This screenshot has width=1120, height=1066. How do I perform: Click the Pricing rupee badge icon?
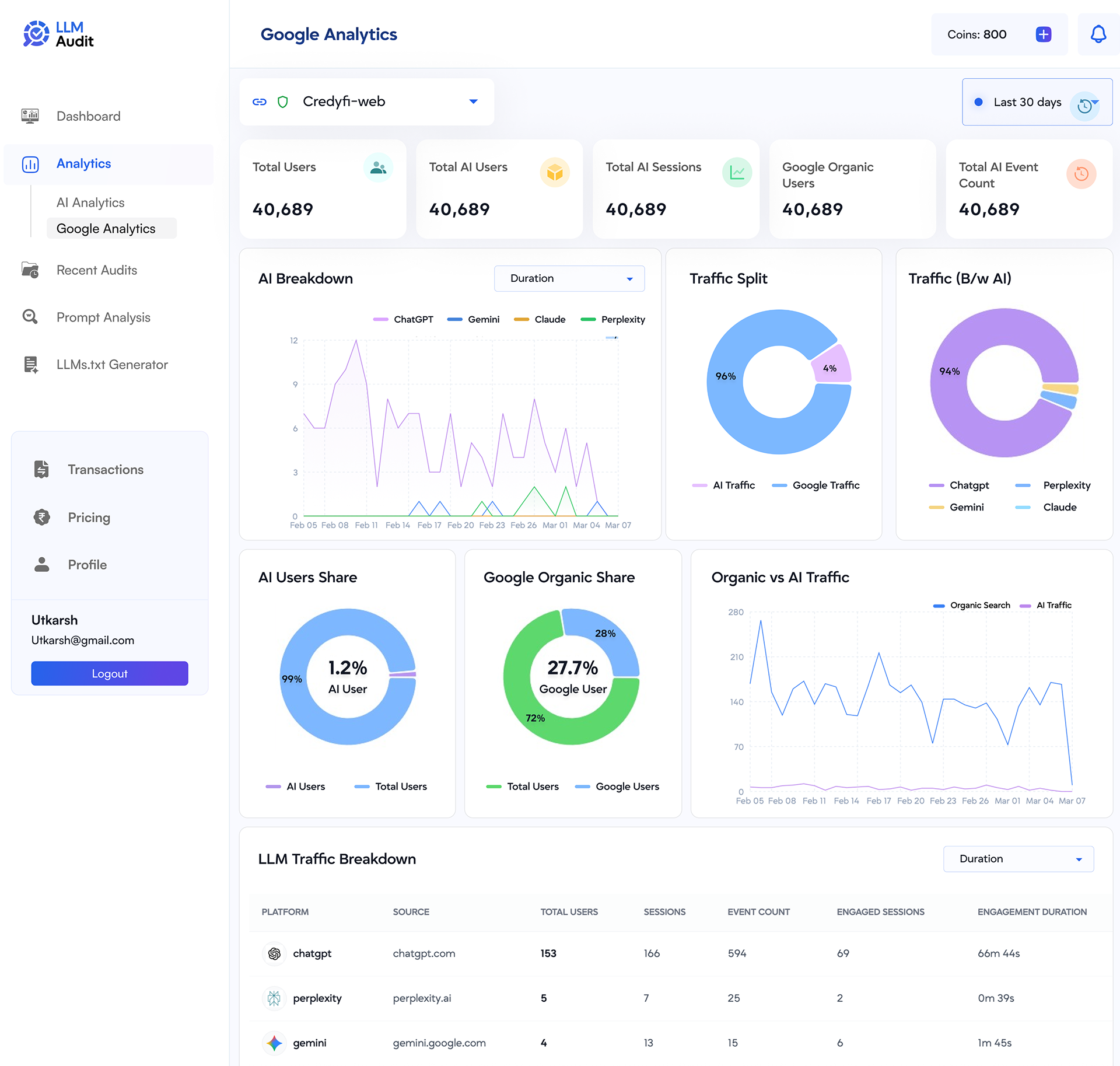pyautogui.click(x=42, y=517)
